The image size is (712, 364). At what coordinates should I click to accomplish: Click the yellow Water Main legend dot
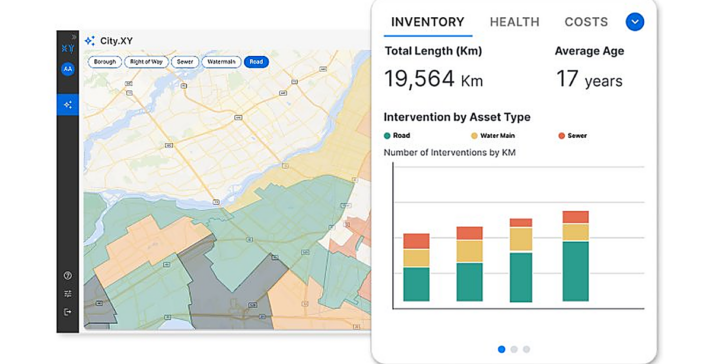[475, 136]
